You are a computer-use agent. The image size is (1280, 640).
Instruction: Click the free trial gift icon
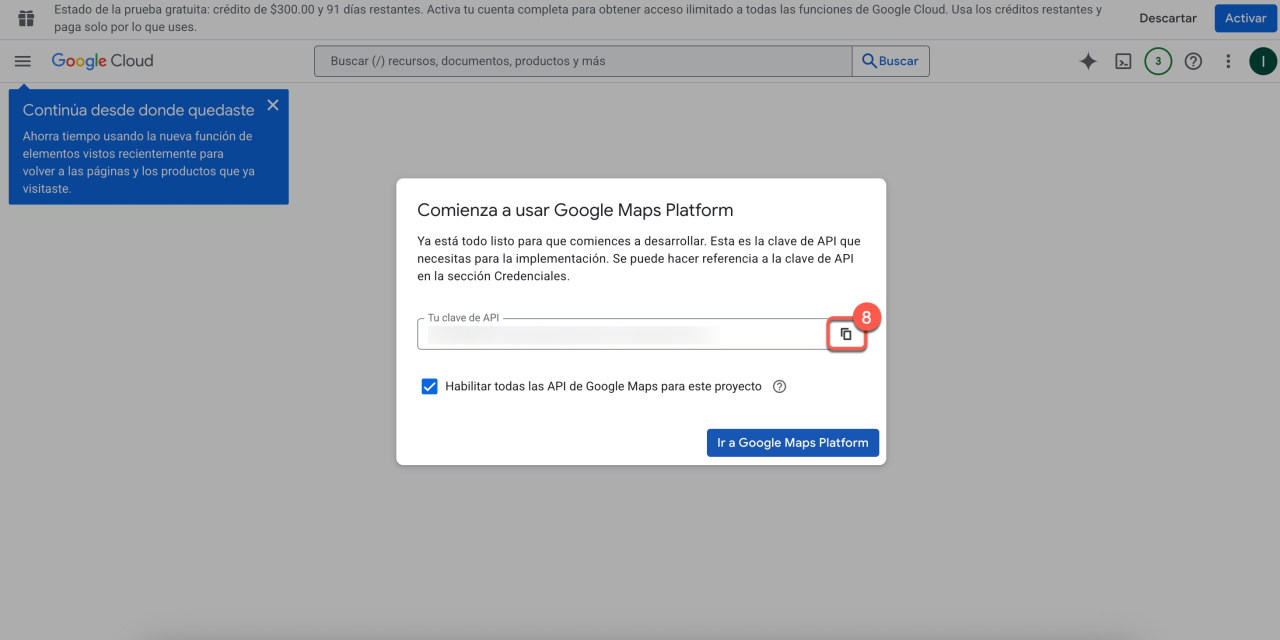click(x=26, y=18)
